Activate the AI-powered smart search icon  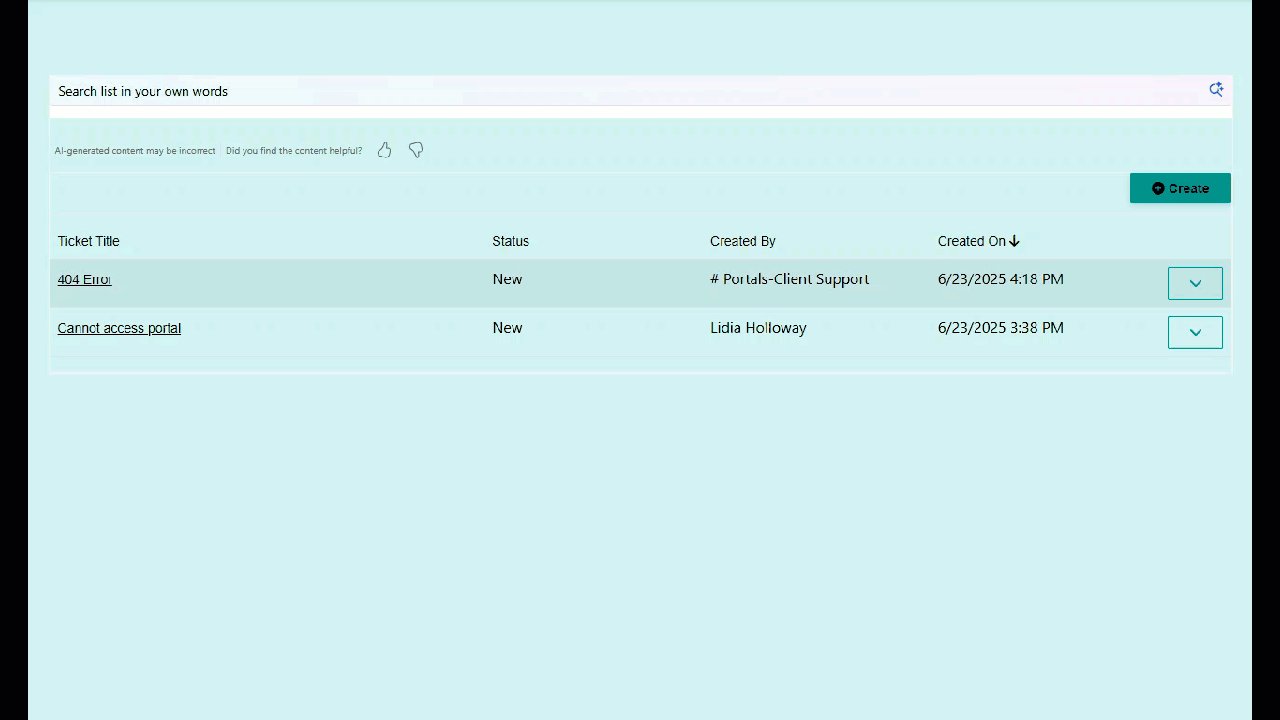coord(1216,89)
